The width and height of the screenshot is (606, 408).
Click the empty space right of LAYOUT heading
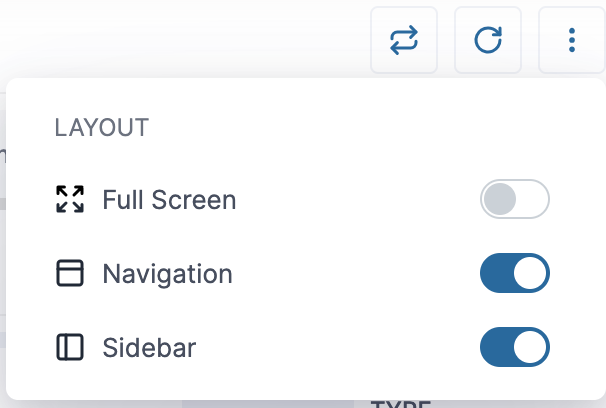click(x=350, y=127)
